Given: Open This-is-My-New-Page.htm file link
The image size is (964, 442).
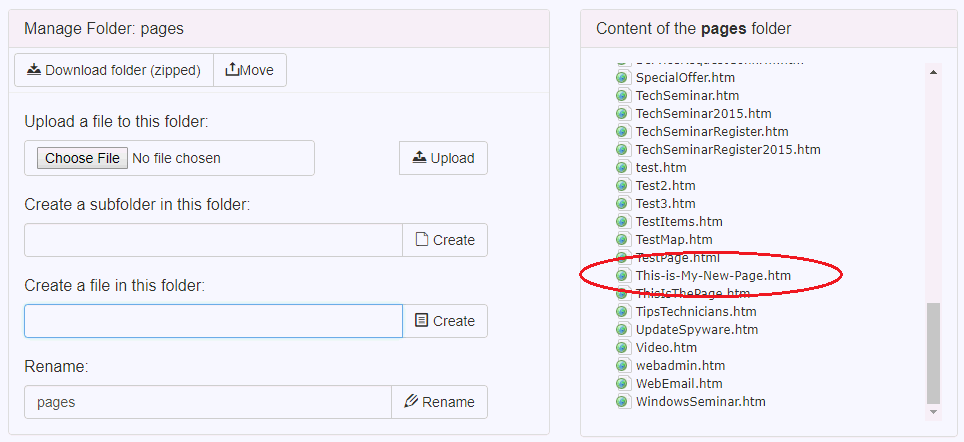Looking at the screenshot, I should pyautogui.click(x=713, y=275).
